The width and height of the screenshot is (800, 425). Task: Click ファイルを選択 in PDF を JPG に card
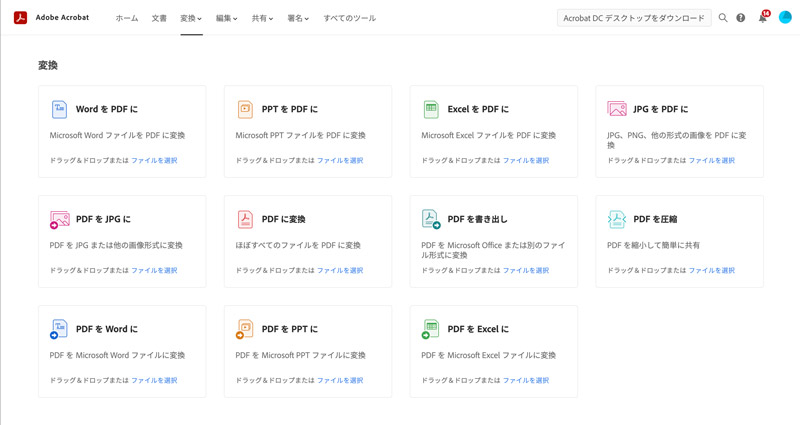[x=154, y=270]
